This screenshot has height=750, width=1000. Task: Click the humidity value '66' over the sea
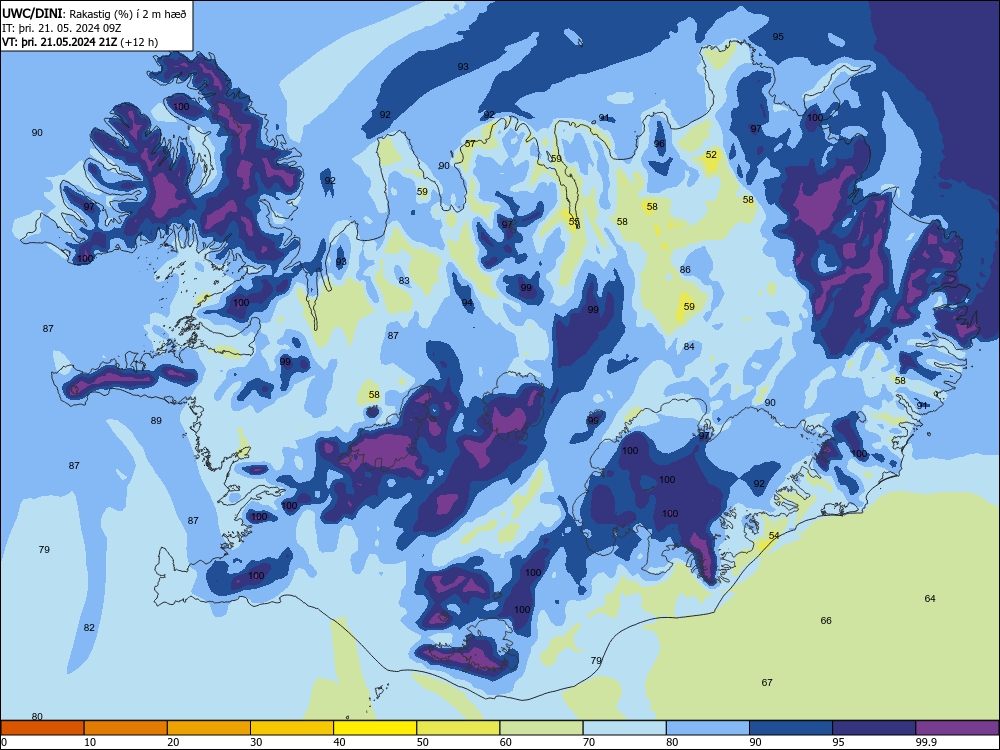[826, 621]
